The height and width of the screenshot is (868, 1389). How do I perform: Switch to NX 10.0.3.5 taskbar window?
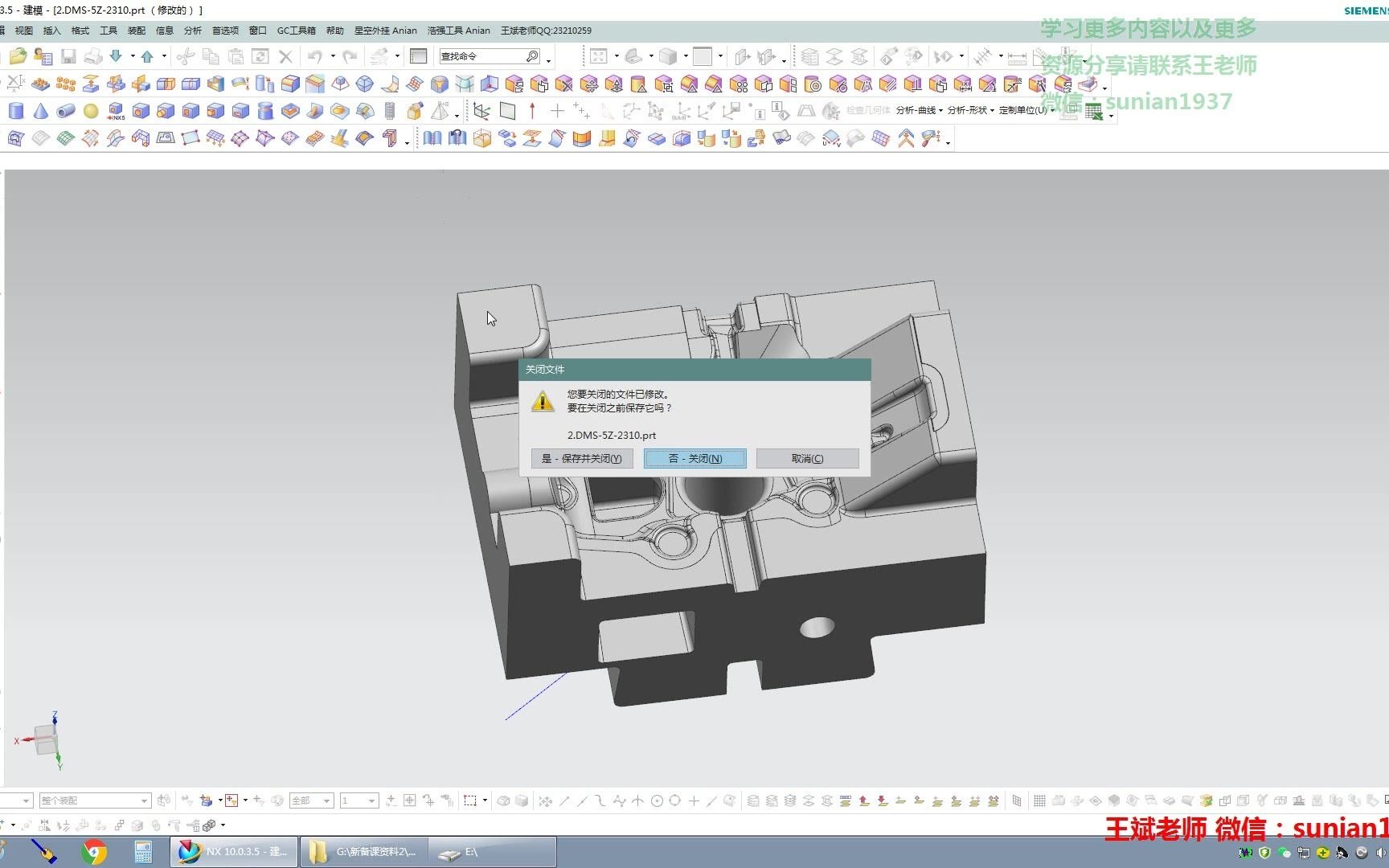(234, 852)
